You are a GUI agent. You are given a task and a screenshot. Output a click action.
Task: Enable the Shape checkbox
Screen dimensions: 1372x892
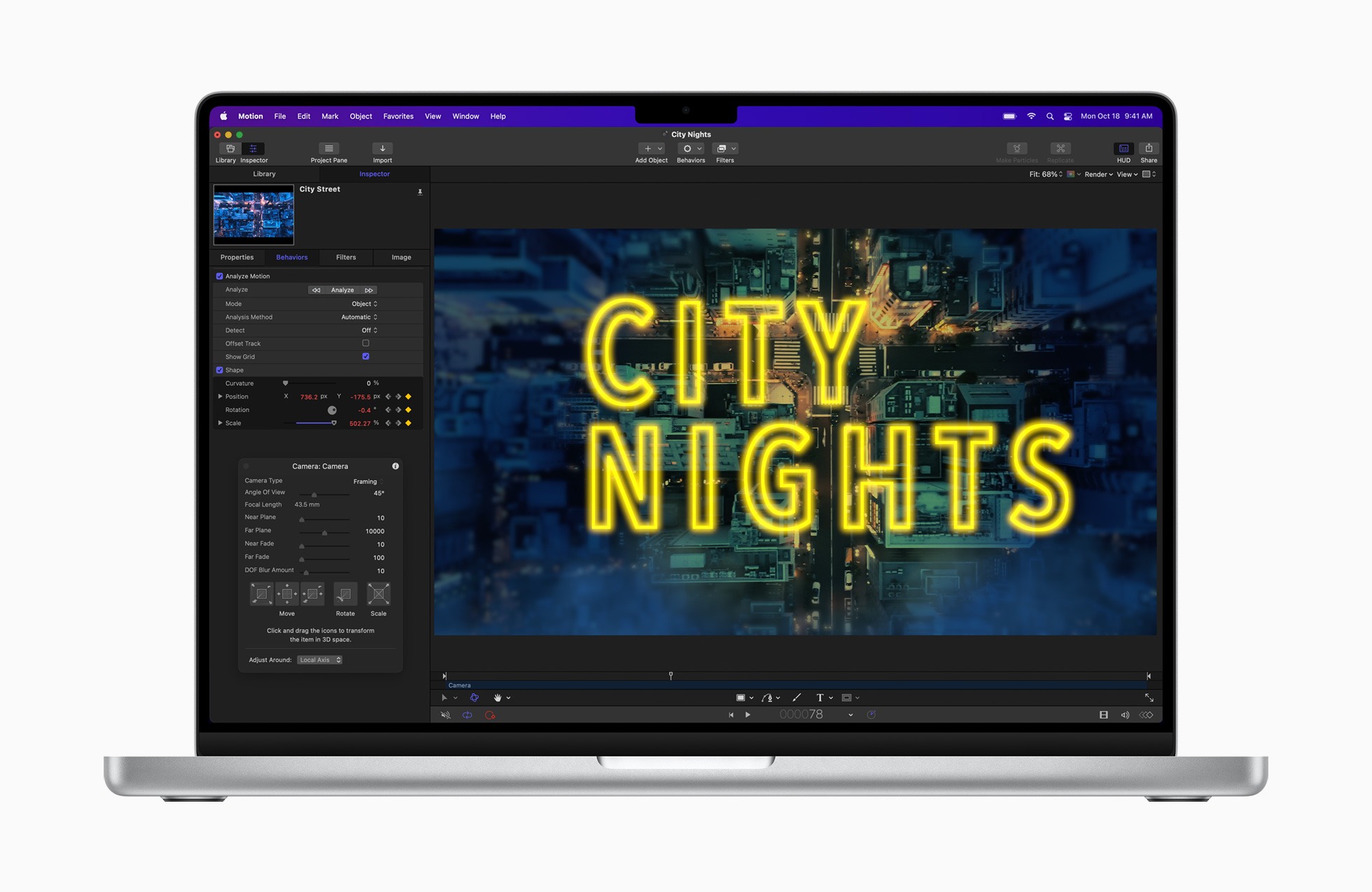coord(220,370)
